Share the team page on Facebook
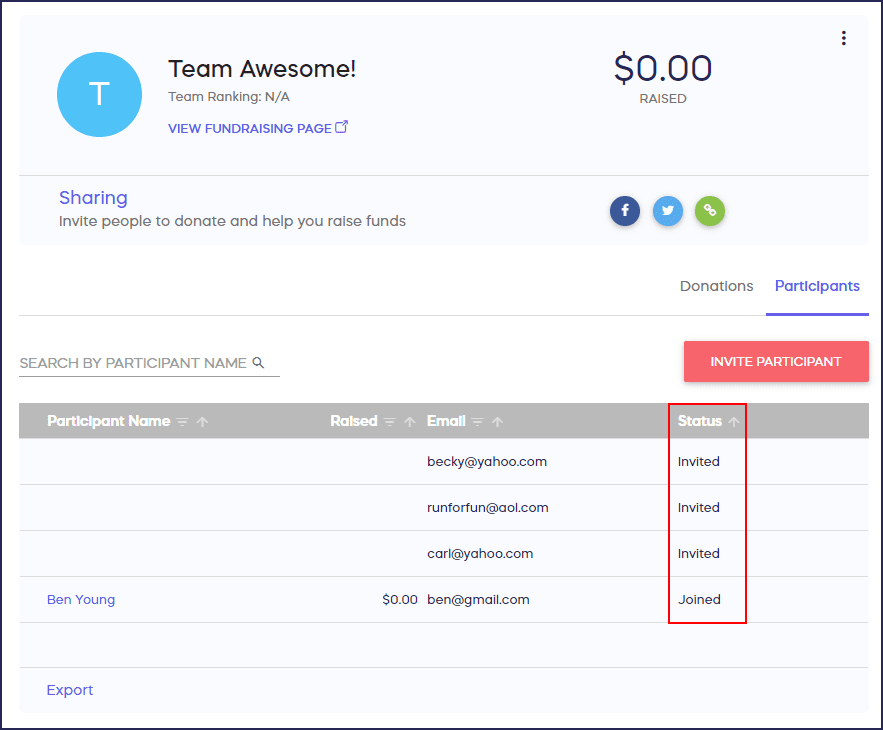The height and width of the screenshot is (730, 883). point(625,211)
